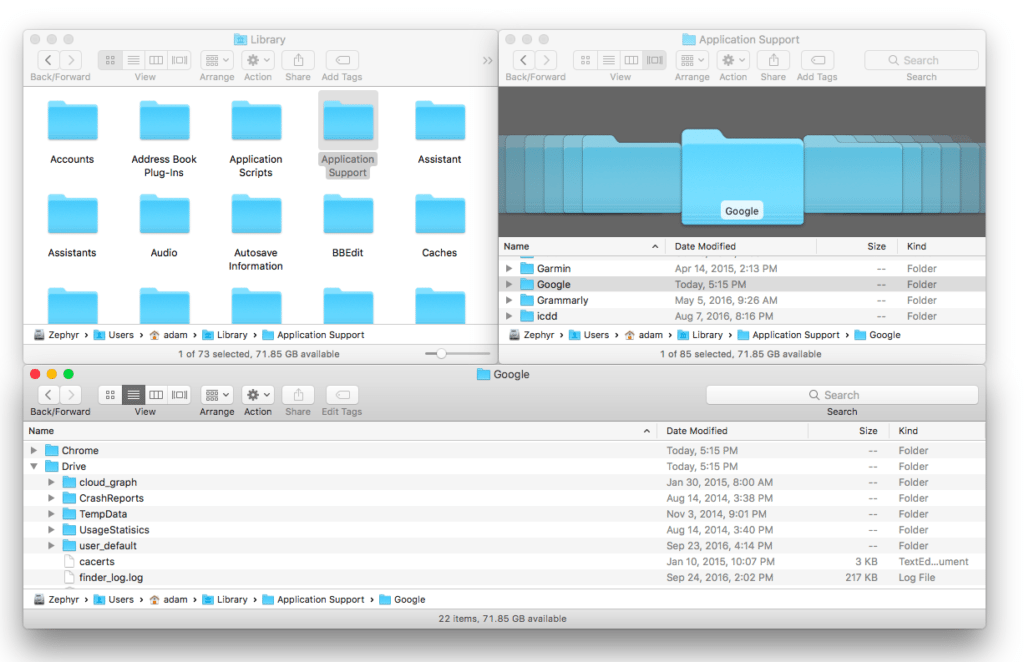
Task: Expand the Chrome folder
Action: [x=34, y=450]
